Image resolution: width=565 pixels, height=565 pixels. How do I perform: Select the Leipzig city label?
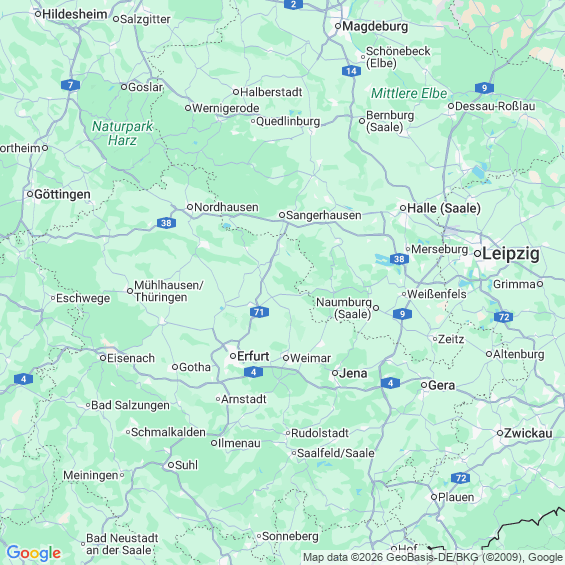pos(511,254)
